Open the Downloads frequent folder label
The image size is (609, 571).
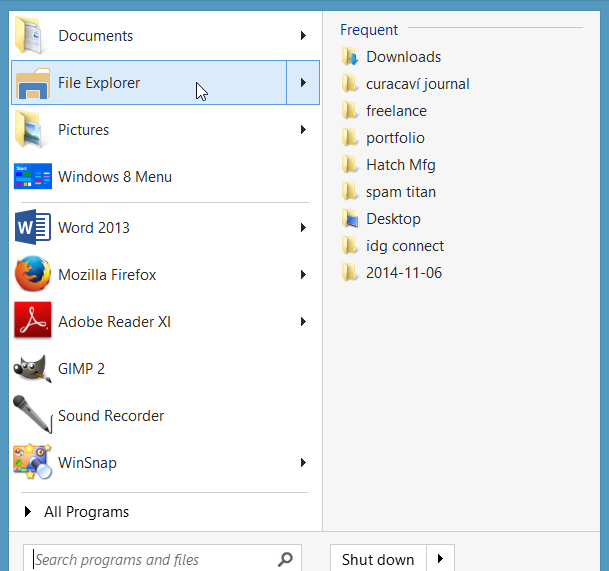point(404,57)
